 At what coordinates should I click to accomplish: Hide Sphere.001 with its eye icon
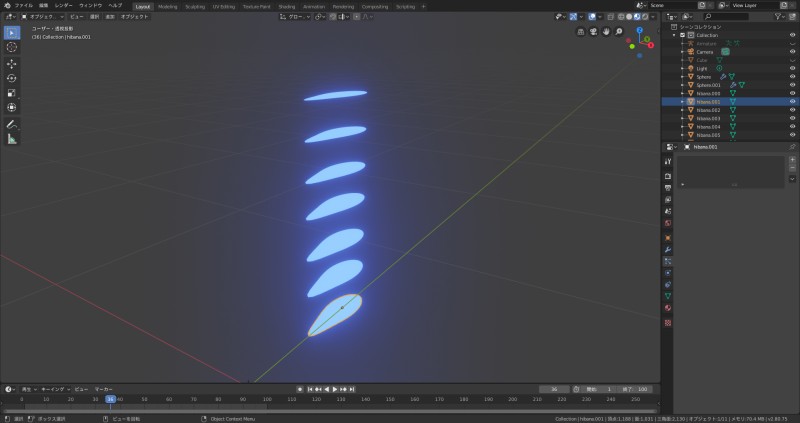click(x=792, y=85)
